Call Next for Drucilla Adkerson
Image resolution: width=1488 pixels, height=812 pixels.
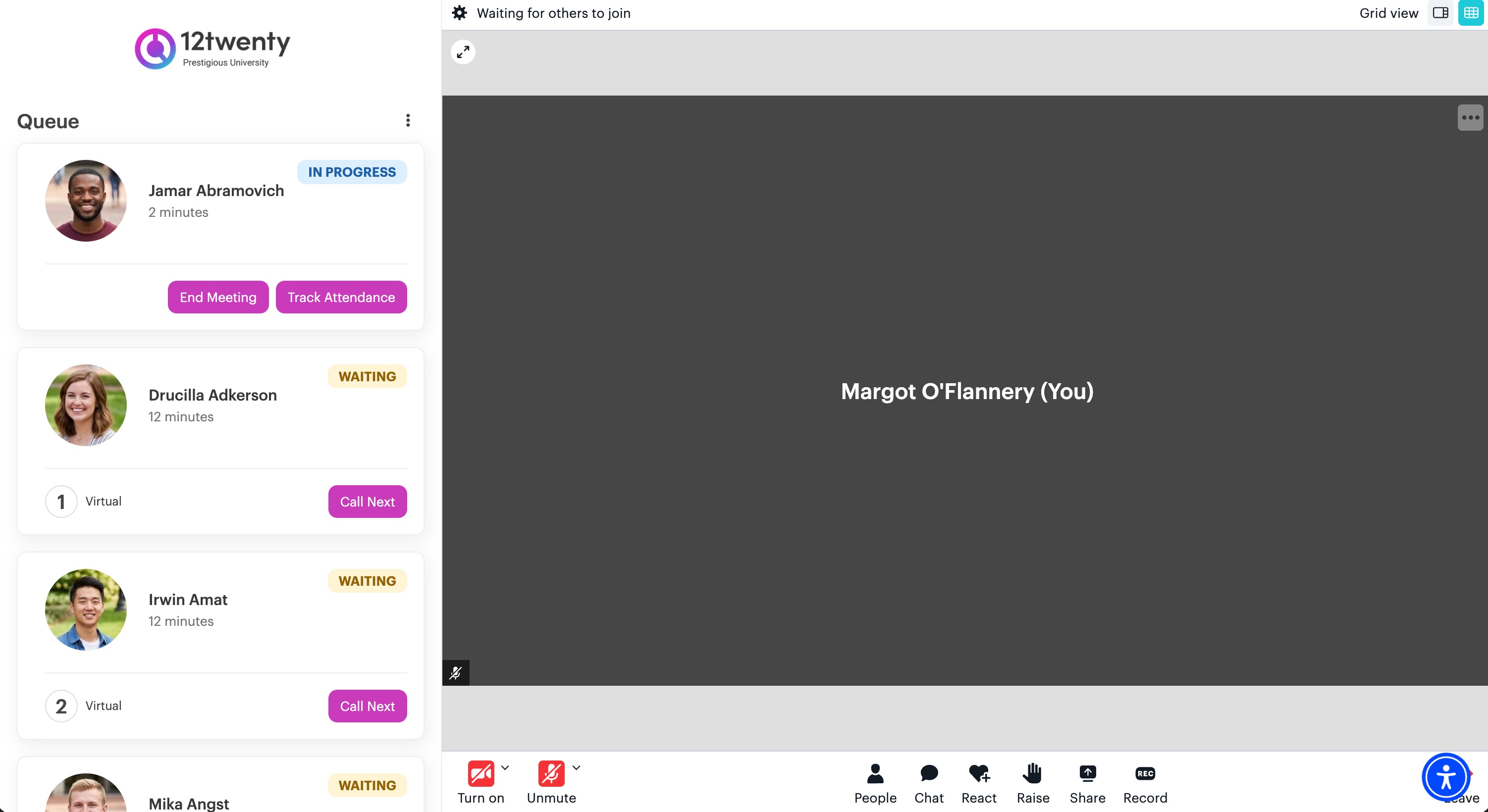(368, 501)
